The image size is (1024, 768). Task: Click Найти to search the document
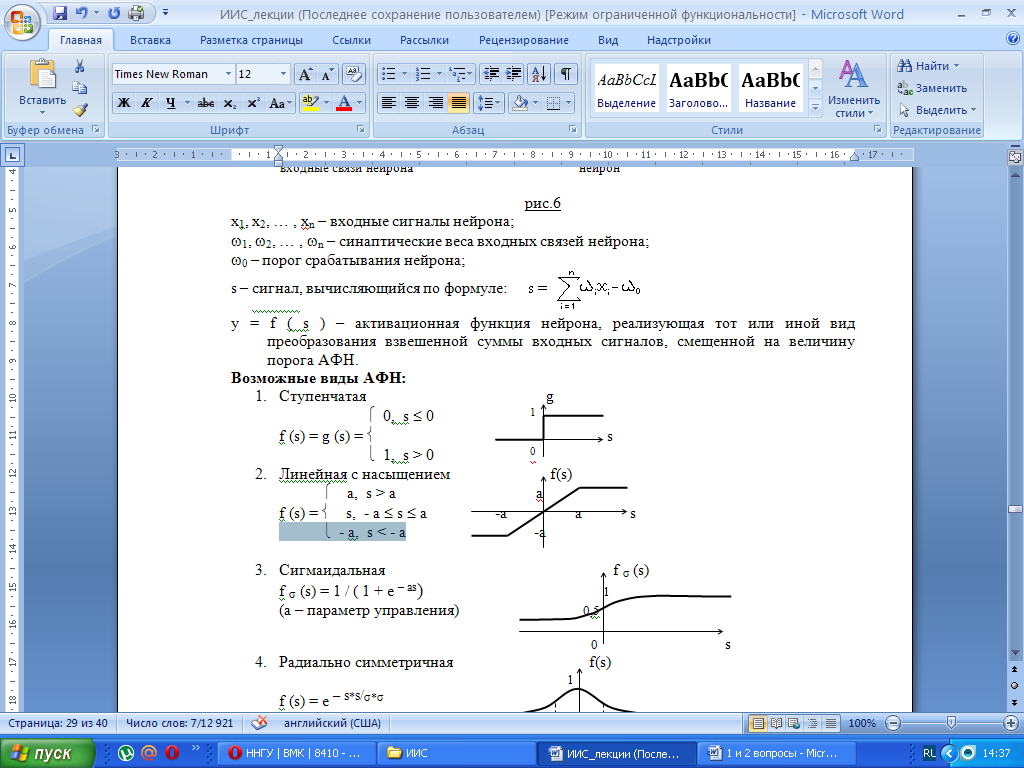coord(929,66)
